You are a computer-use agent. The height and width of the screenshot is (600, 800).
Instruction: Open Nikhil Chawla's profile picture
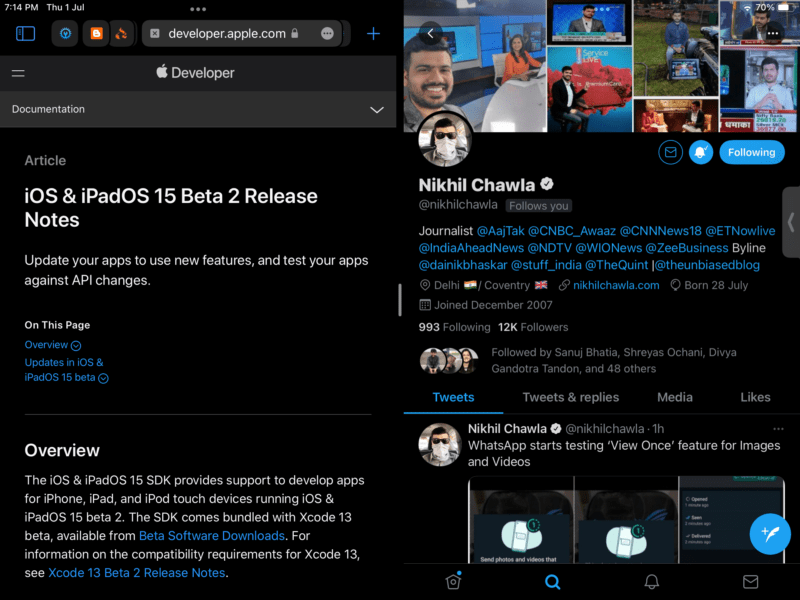click(445, 139)
